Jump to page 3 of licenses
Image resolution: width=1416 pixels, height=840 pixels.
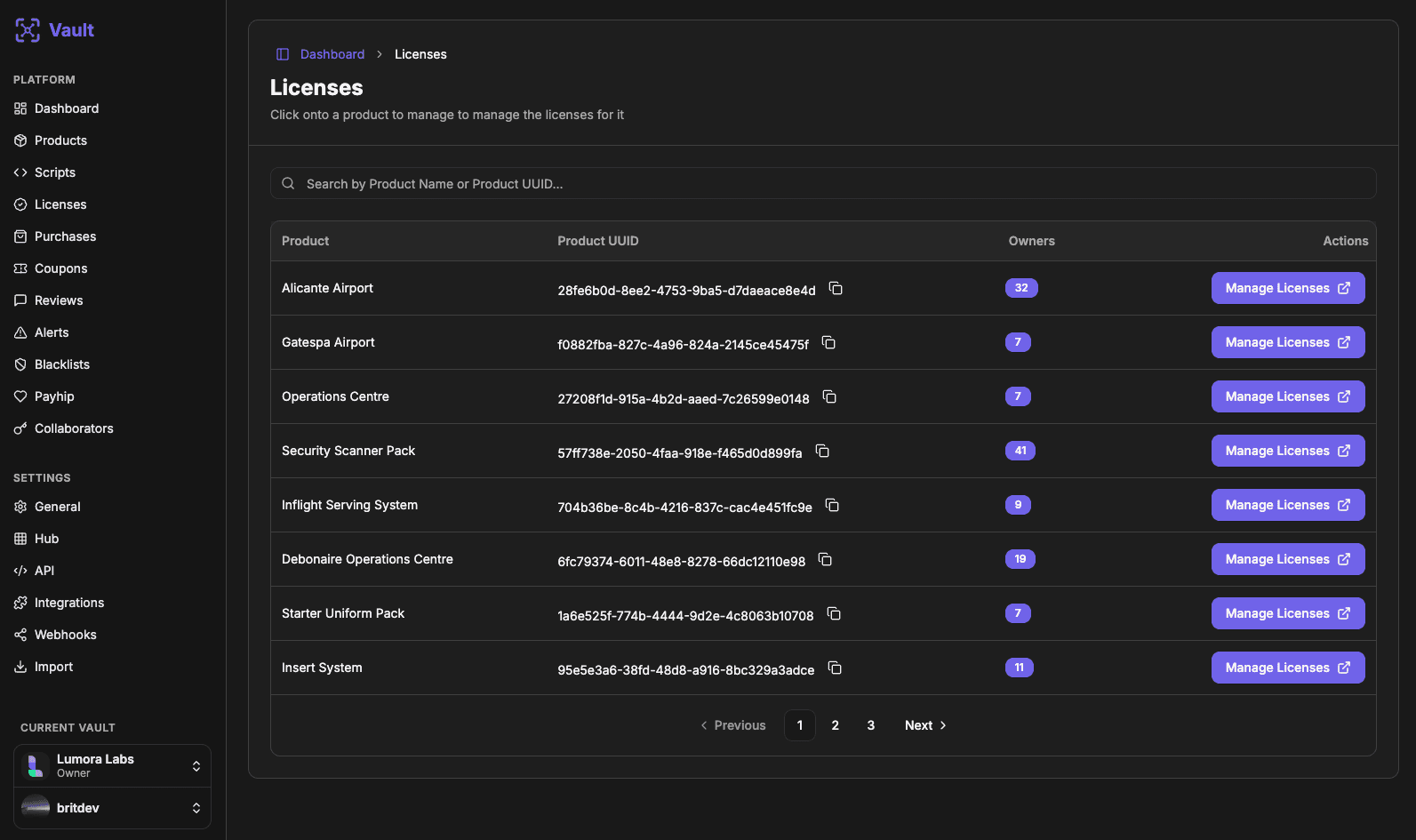coord(871,725)
